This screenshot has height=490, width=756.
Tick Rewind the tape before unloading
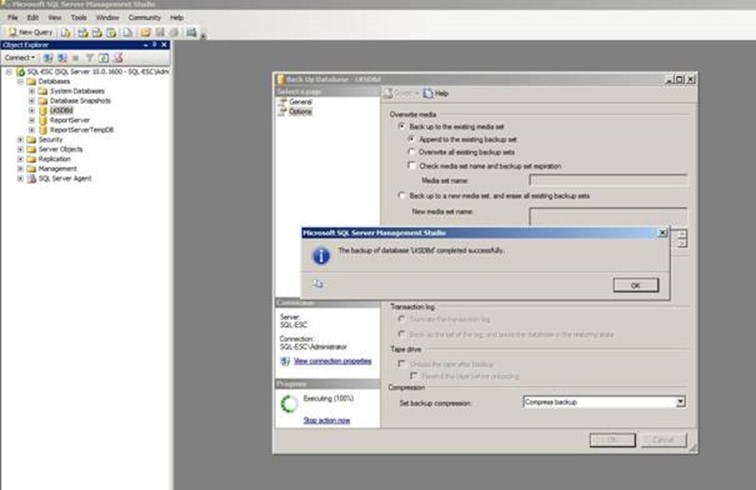[x=413, y=375]
